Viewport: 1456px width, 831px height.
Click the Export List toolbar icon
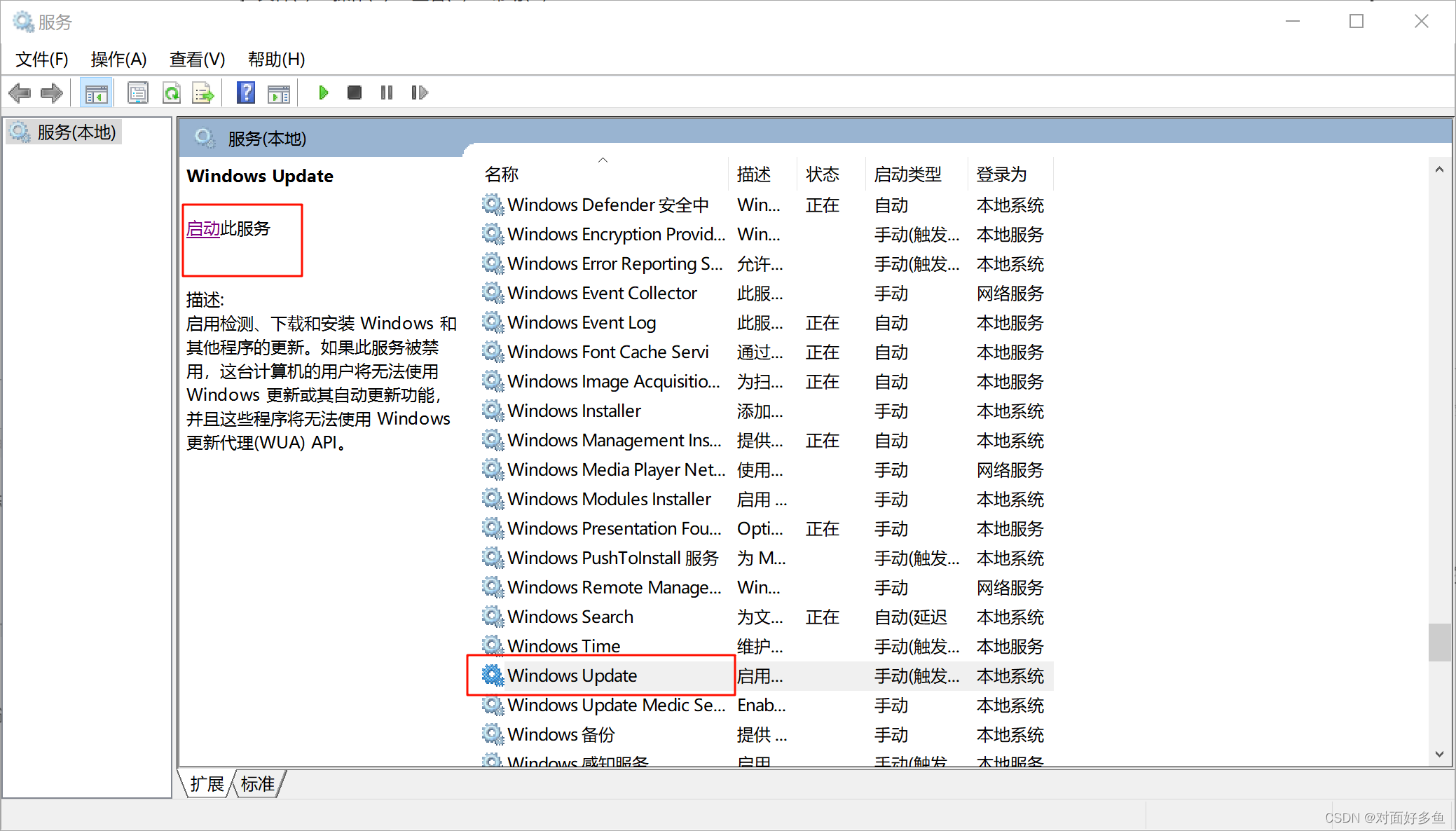click(x=203, y=92)
